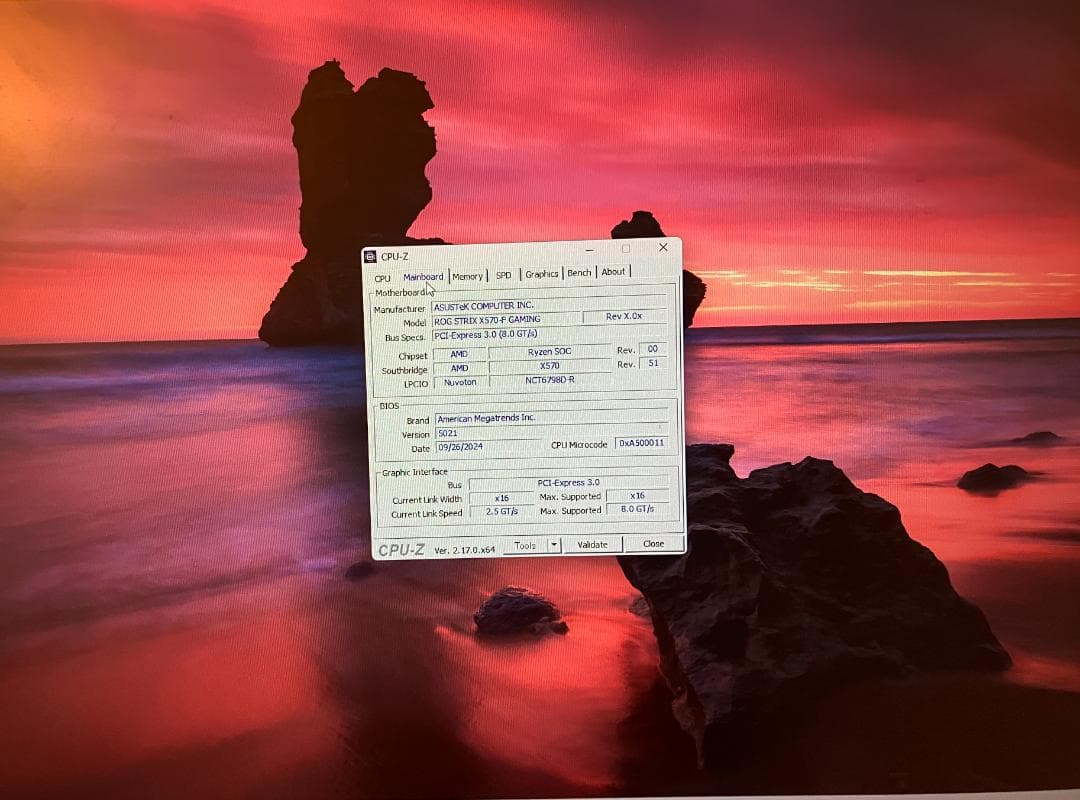Screen dimensions: 1080x800
Task: Open the About tab
Action: 613,272
